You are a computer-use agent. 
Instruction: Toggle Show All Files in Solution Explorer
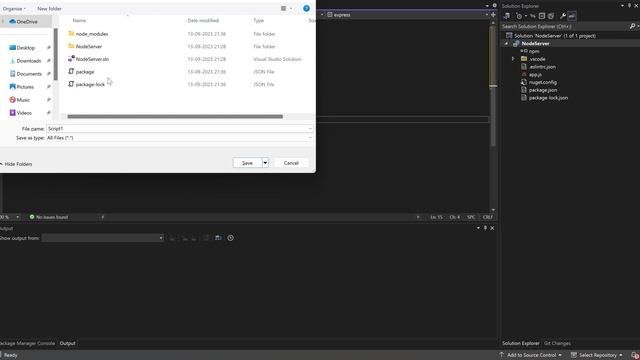coord(551,16)
